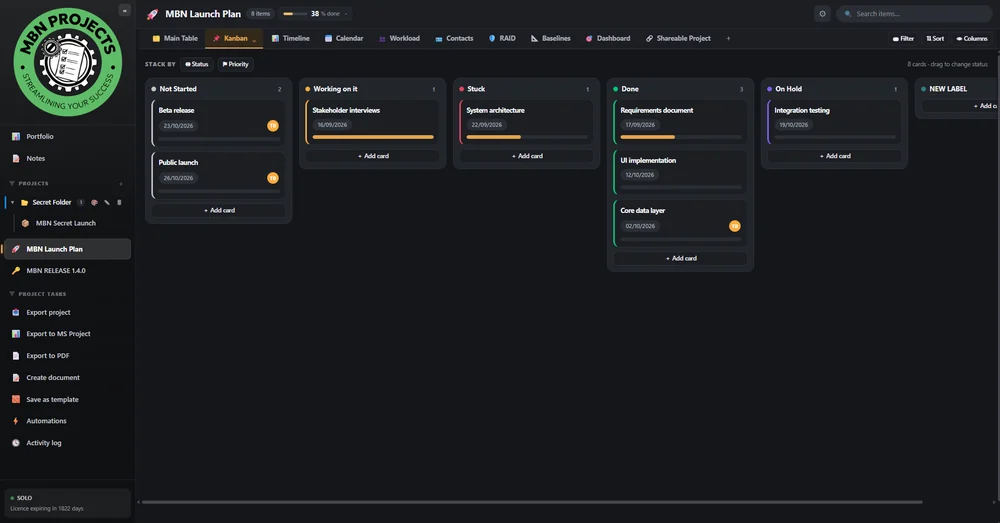Open Portfolio from the sidebar
This screenshot has height=523, width=1000.
point(40,136)
